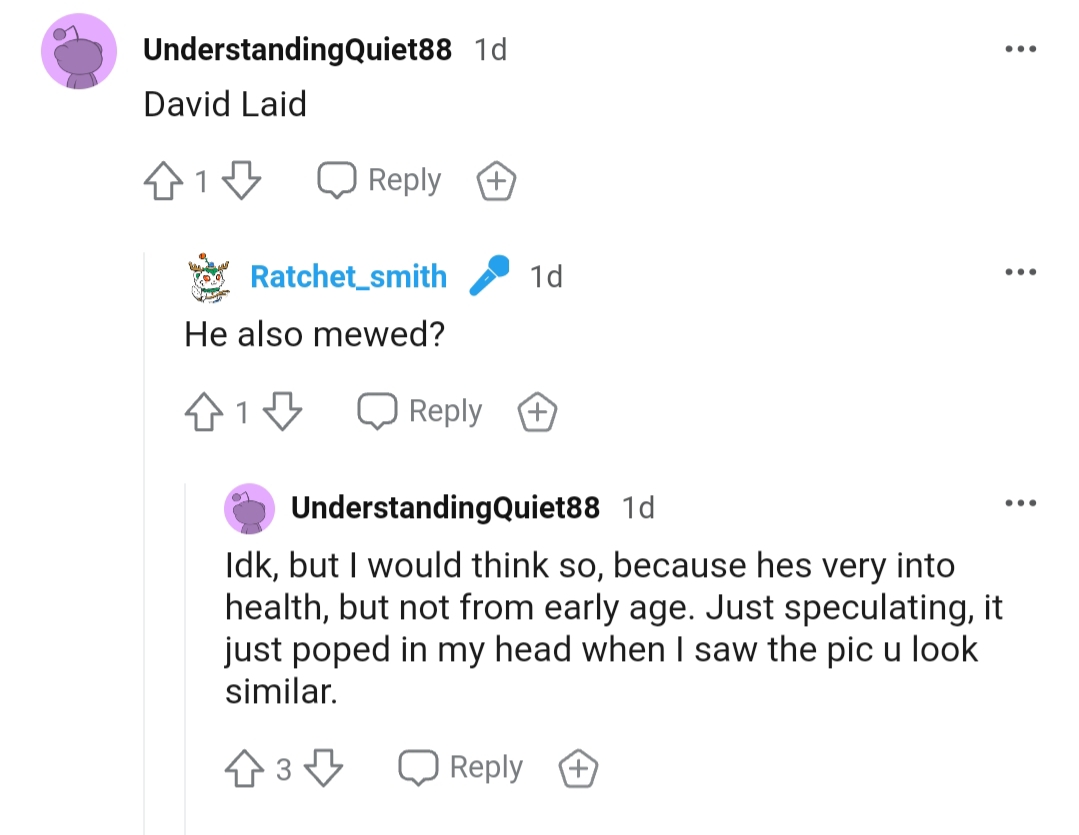Downvote the "Idk, but I would think so" comment
This screenshot has width=1079, height=835.
click(x=323, y=768)
